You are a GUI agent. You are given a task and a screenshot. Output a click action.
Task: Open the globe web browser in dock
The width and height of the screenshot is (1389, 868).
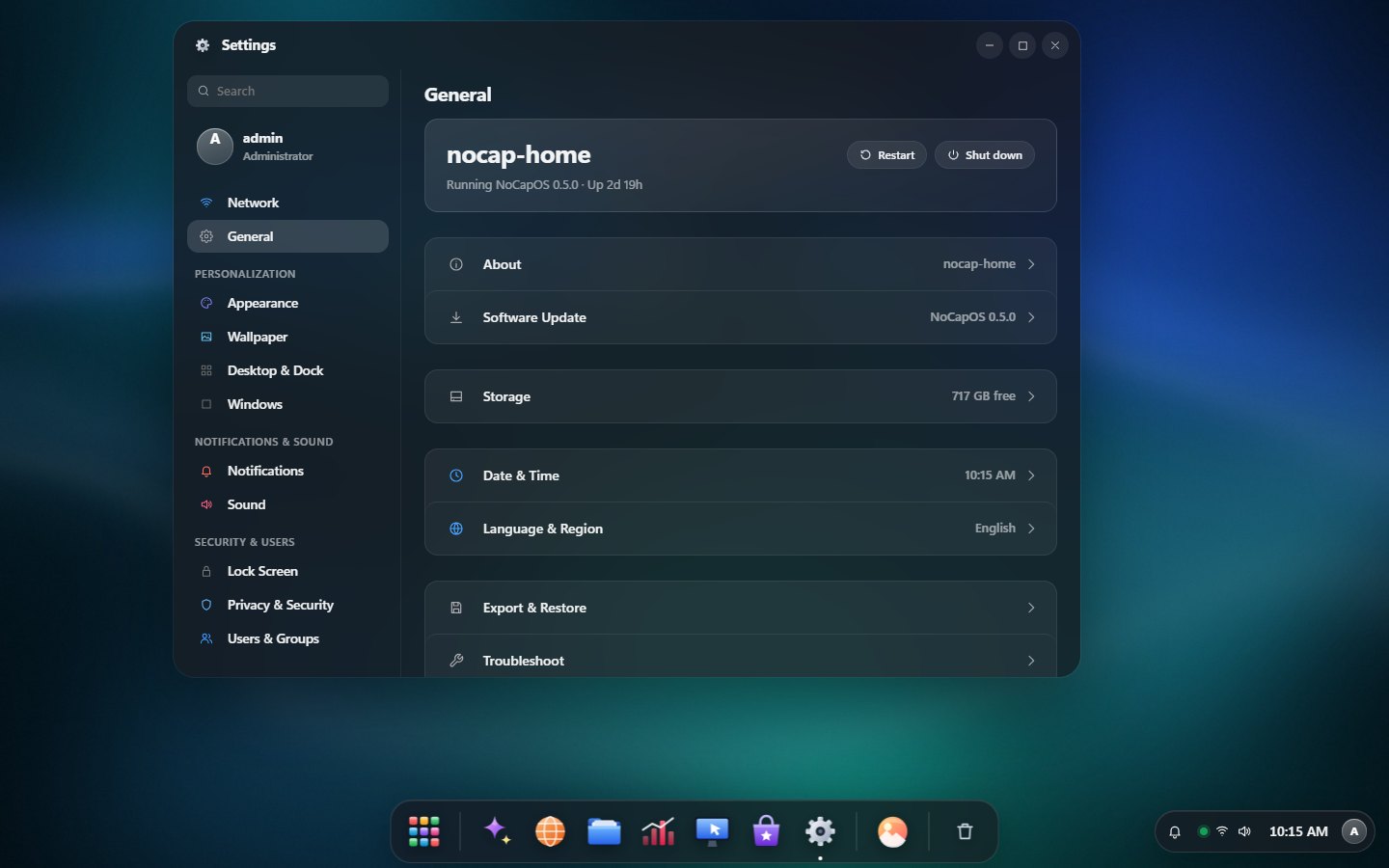tap(550, 831)
